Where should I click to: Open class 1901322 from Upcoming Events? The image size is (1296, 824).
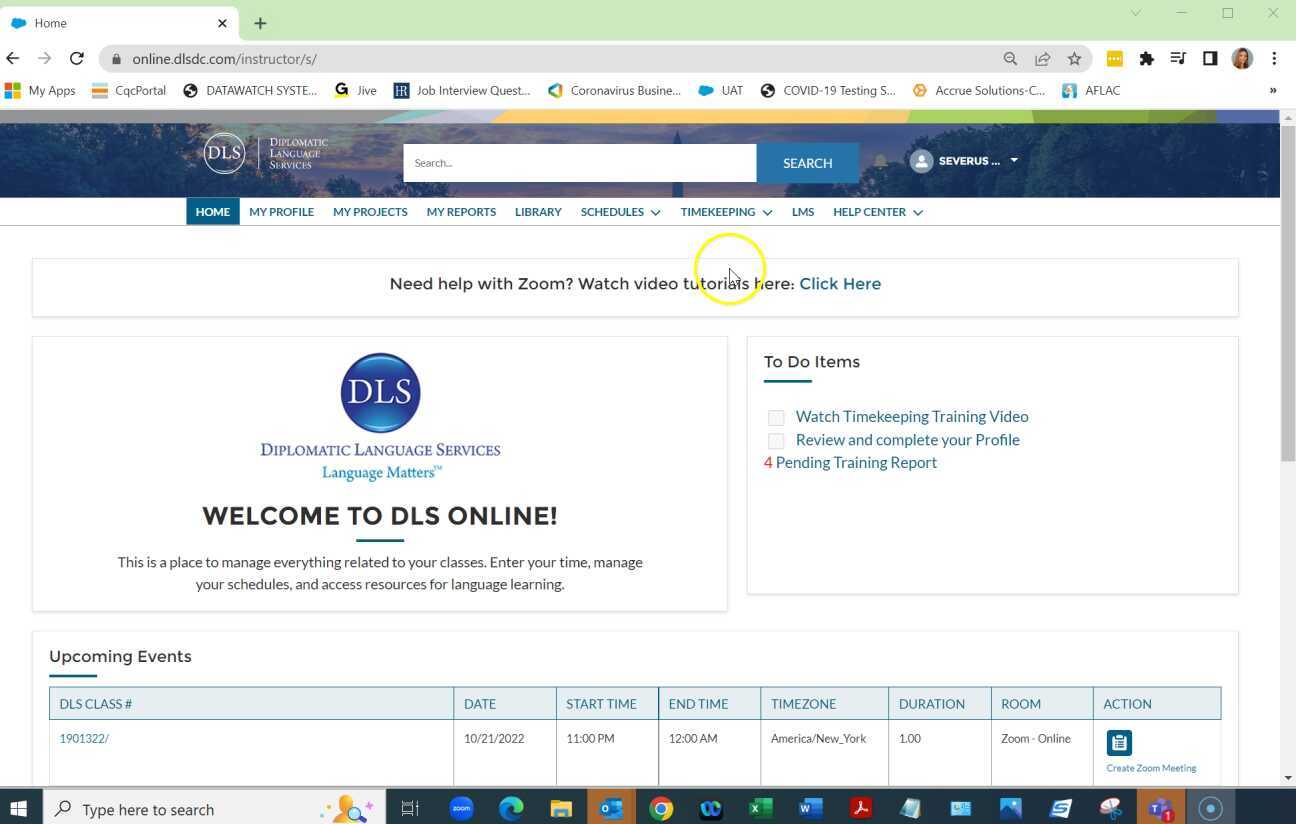[83, 738]
